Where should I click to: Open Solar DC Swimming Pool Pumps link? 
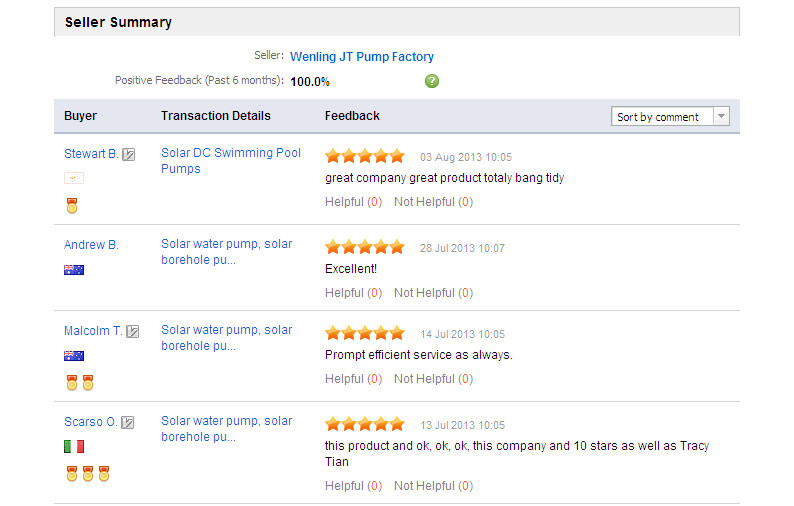tap(231, 161)
